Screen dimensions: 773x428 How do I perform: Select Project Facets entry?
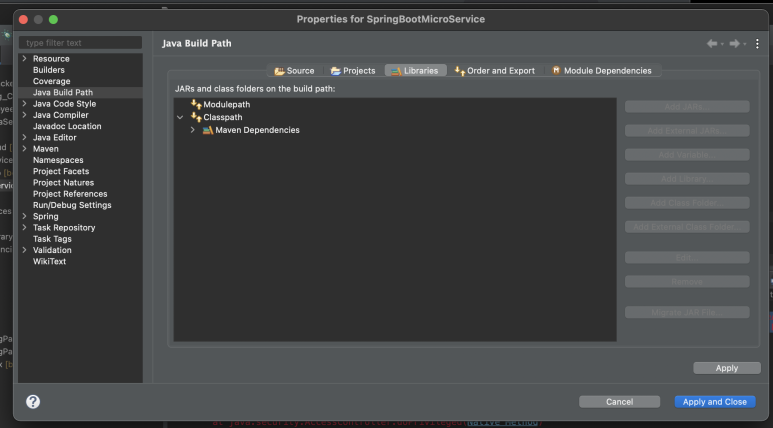(61, 172)
